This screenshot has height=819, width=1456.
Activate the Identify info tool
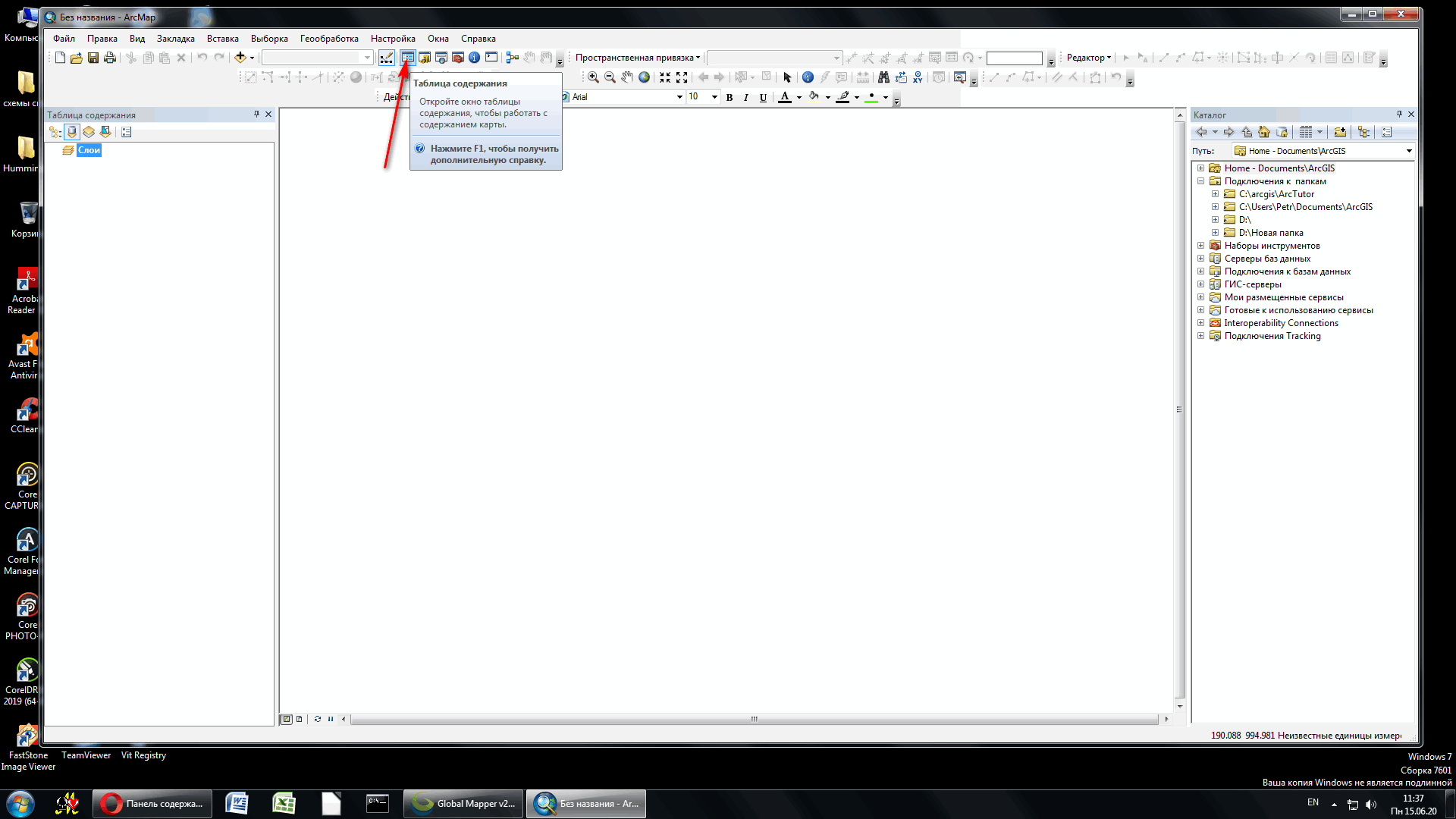pos(808,77)
